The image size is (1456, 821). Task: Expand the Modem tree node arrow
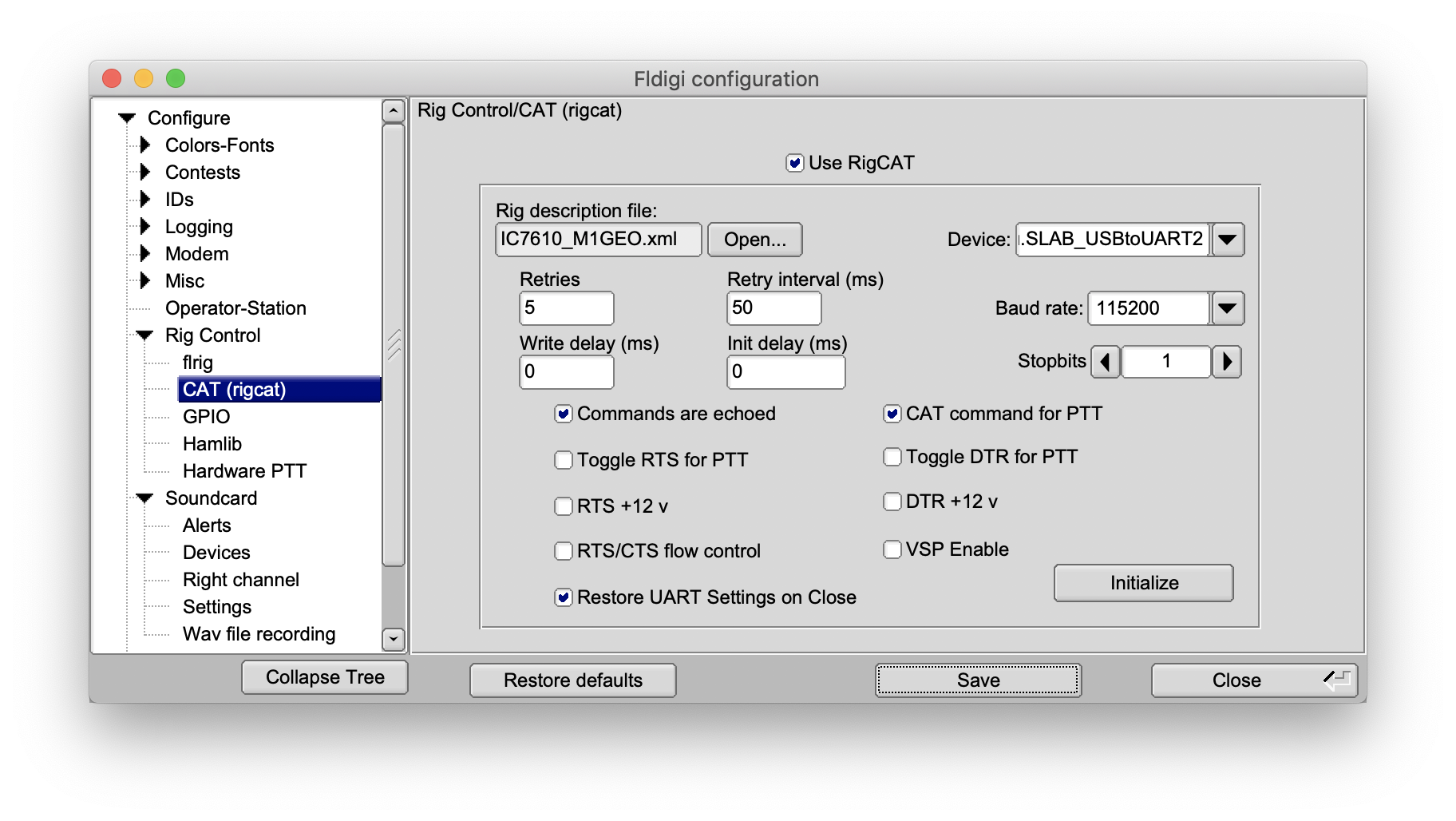click(144, 254)
